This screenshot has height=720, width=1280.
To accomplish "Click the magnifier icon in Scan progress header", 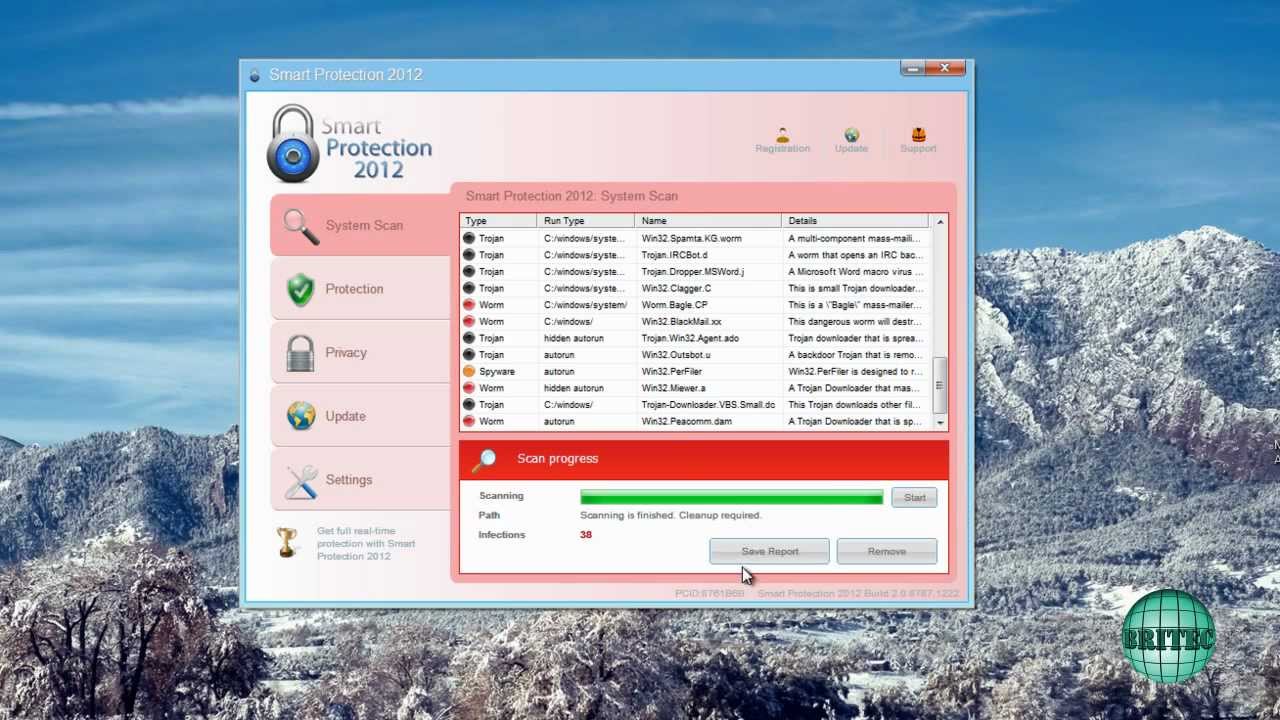I will coord(484,459).
